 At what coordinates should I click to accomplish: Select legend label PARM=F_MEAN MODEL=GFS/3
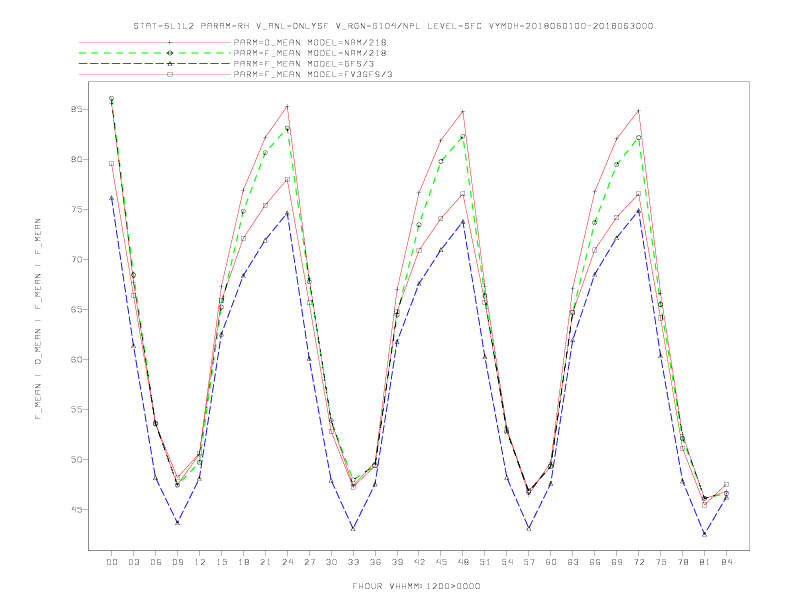click(304, 64)
